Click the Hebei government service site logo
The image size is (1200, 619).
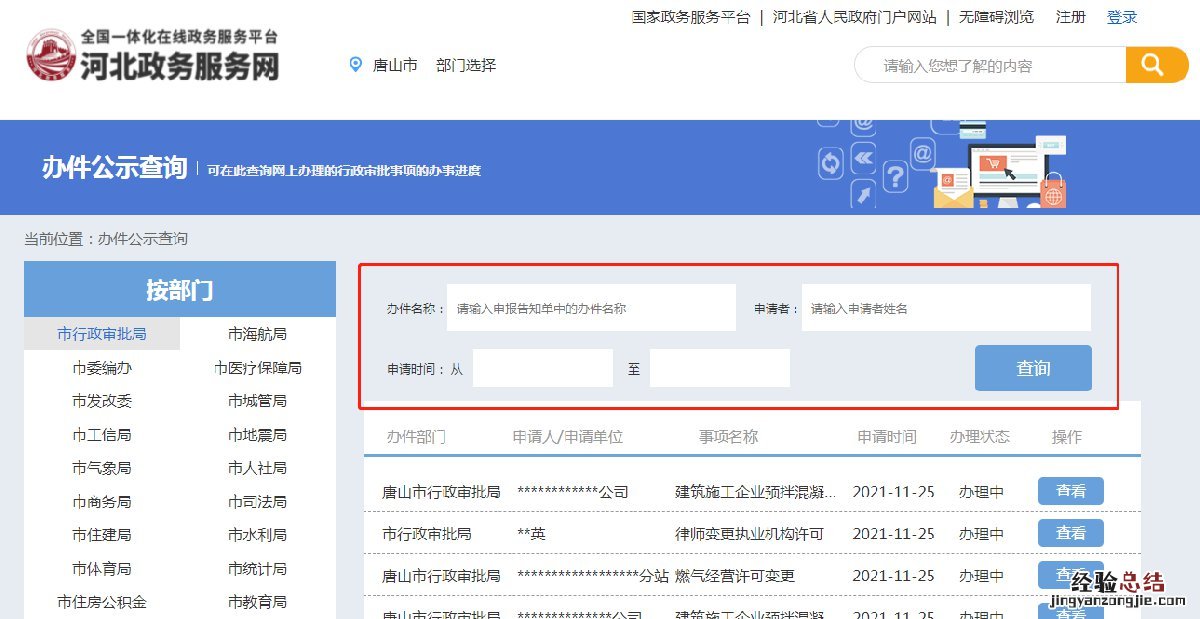point(152,55)
